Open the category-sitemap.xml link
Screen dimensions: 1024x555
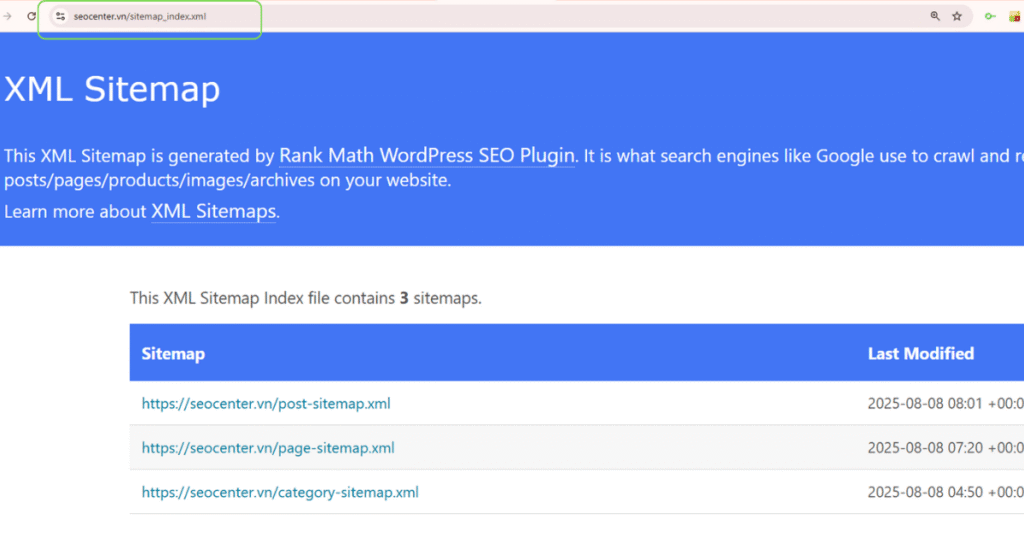pyautogui.click(x=279, y=492)
